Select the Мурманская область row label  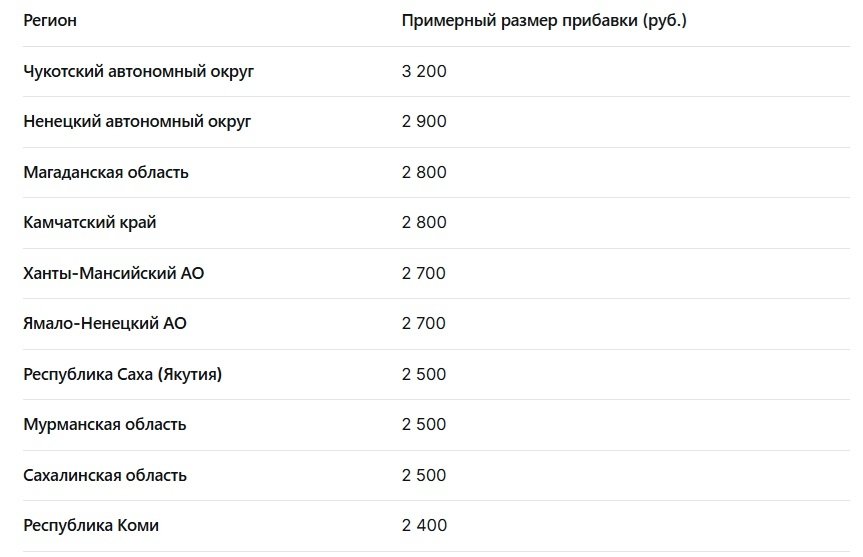105,425
